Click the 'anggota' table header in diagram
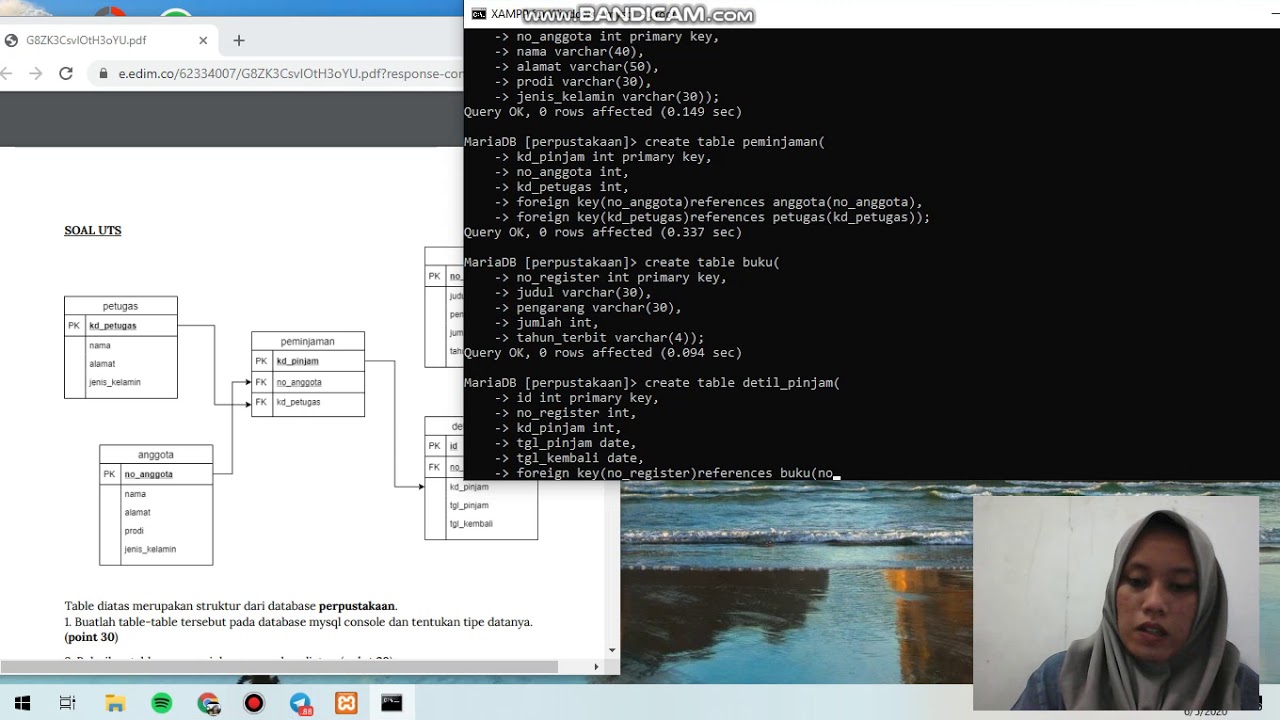 156,454
